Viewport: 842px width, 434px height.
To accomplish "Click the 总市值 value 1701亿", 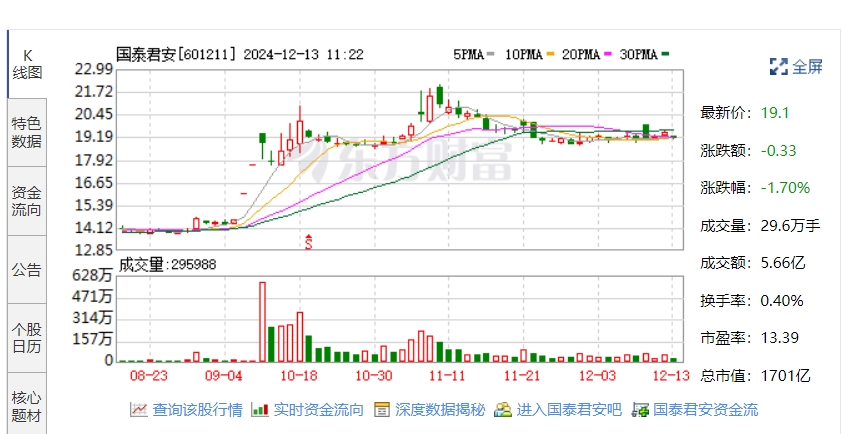I will click(785, 375).
